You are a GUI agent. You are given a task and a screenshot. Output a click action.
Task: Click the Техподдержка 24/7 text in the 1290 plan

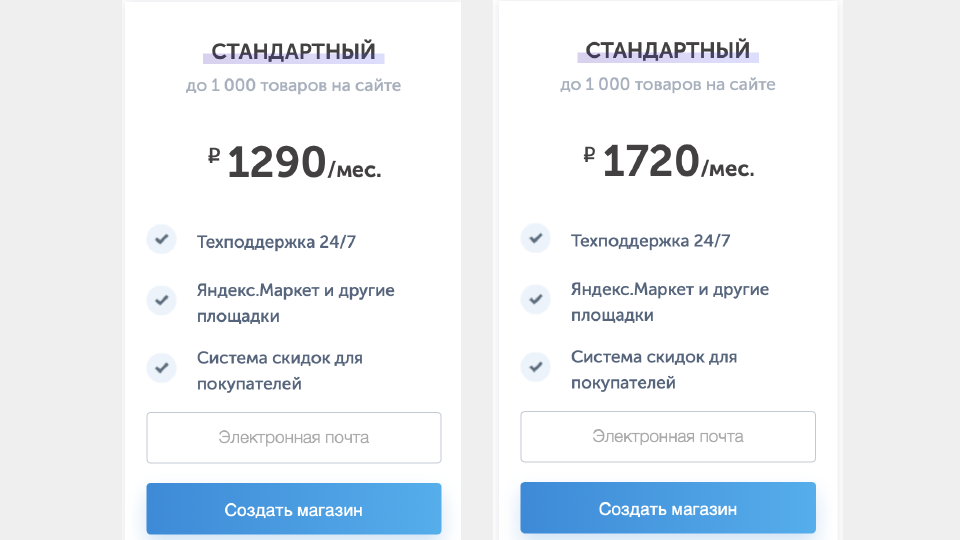pos(276,242)
